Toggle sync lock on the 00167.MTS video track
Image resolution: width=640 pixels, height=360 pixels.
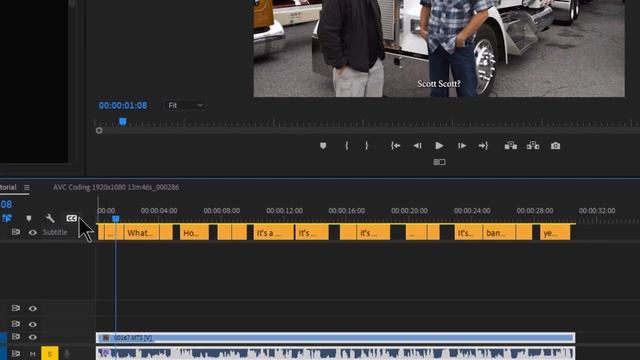pos(16,337)
